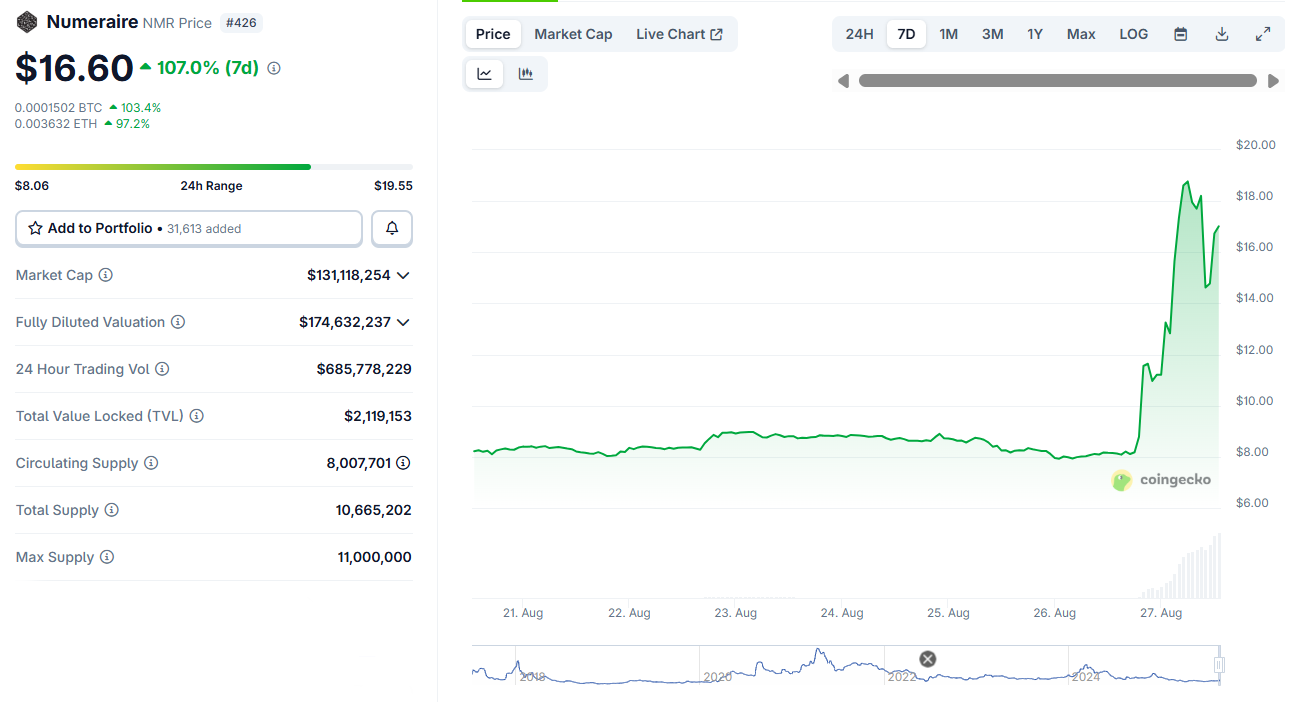Open the calendar date range picker
Screen dimensions: 1315x702
click(x=1181, y=34)
